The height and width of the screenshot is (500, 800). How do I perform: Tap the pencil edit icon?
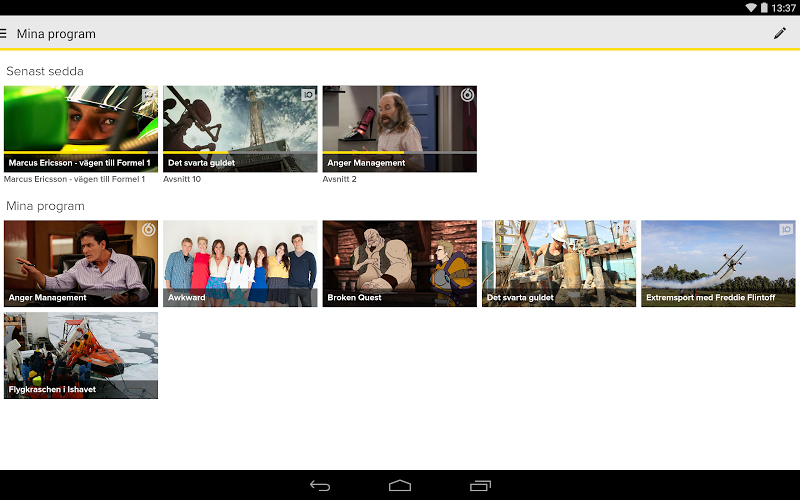[x=780, y=33]
